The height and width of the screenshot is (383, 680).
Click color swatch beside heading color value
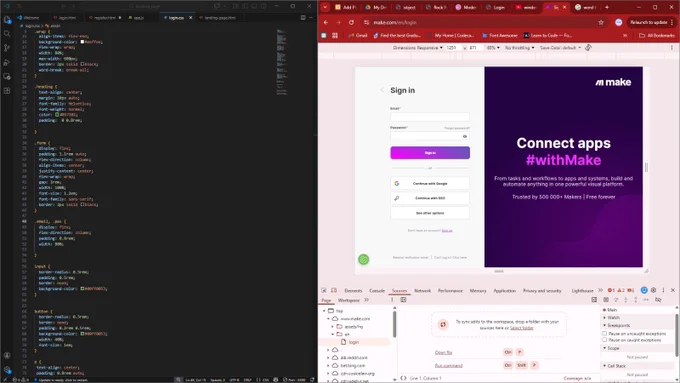57,115
